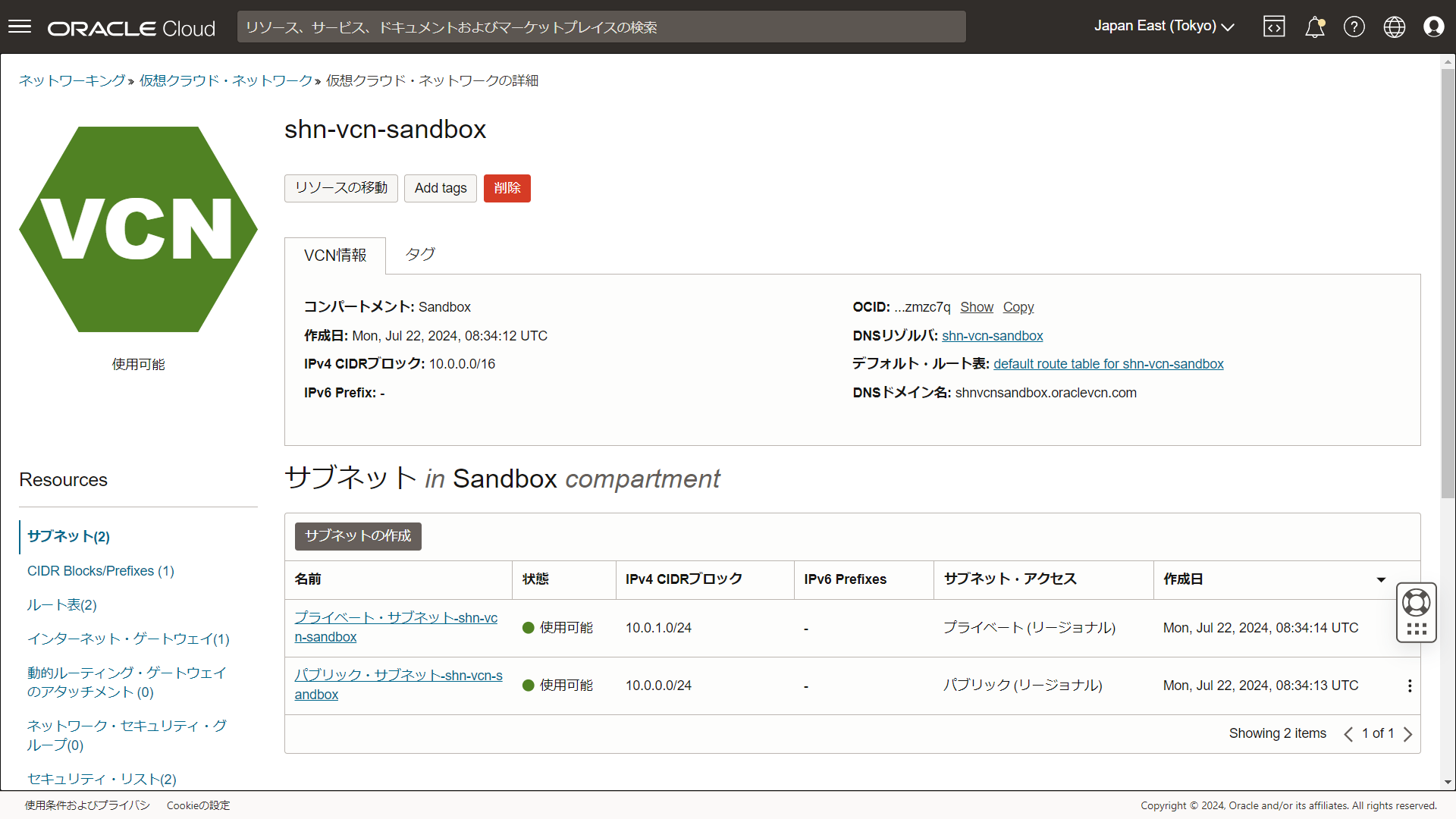The image size is (1456, 819).
Task: Click プライベート (リージョナル) access cell
Action: (1030, 628)
